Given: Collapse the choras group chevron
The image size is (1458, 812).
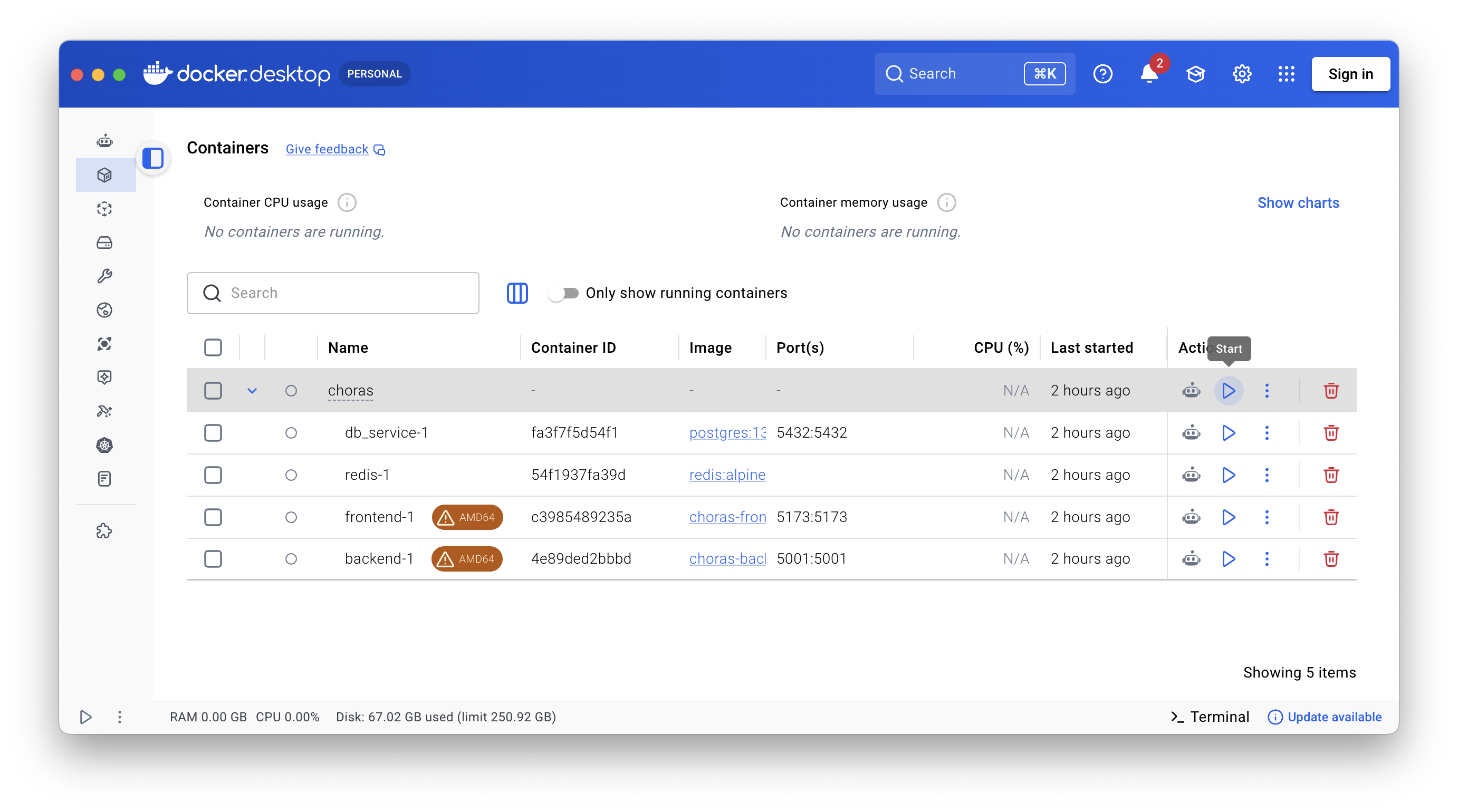Looking at the screenshot, I should click(x=252, y=390).
